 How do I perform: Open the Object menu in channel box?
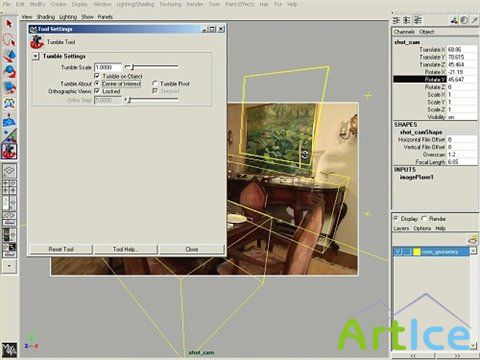(x=427, y=32)
